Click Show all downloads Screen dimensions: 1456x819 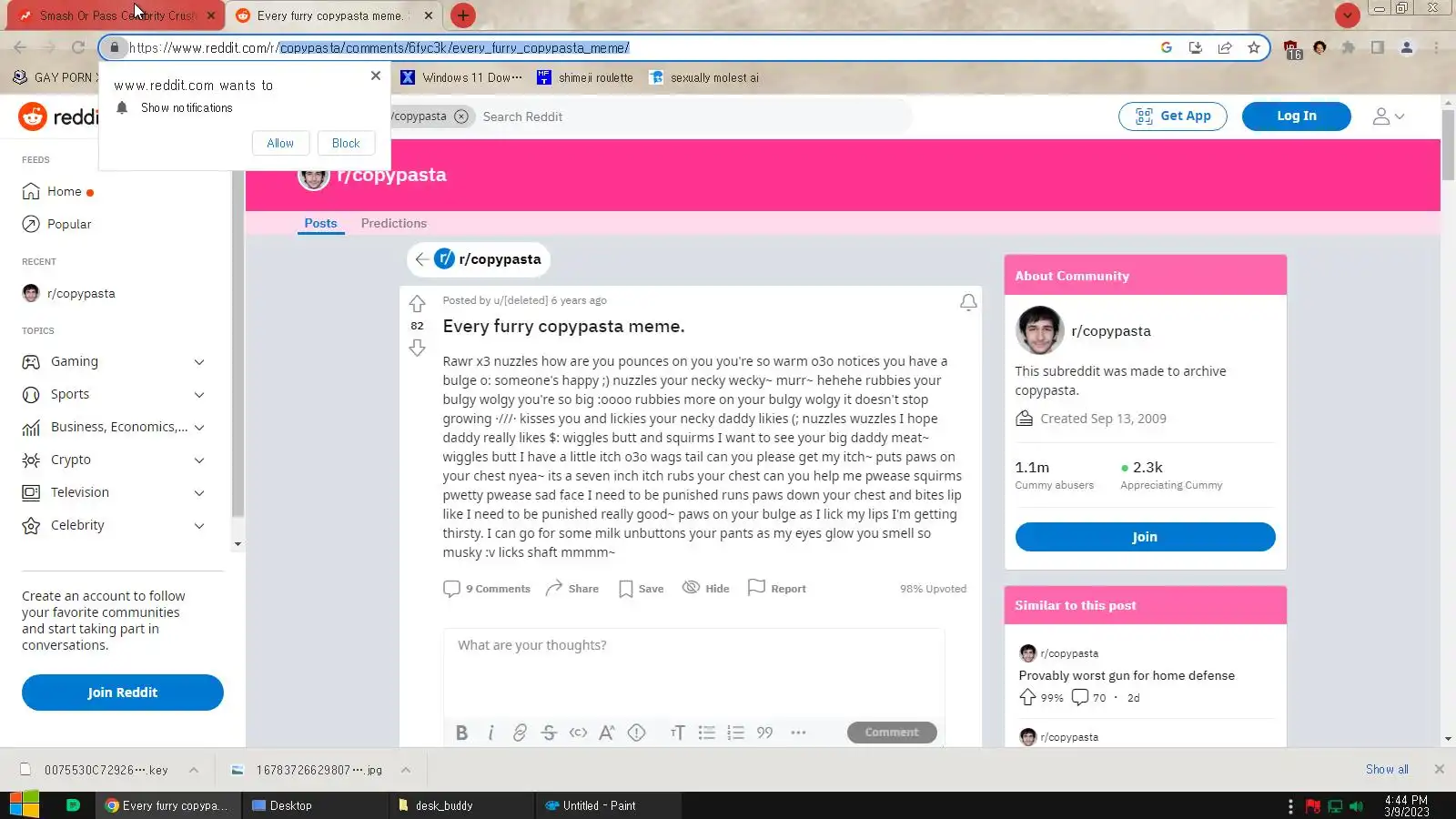(x=1387, y=770)
